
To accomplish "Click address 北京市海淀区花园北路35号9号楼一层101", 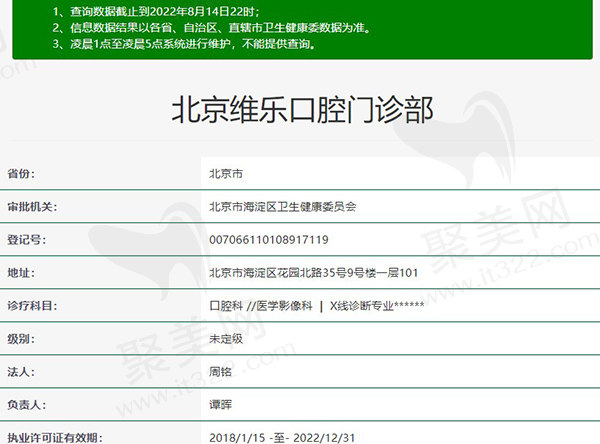I will [x=313, y=273].
